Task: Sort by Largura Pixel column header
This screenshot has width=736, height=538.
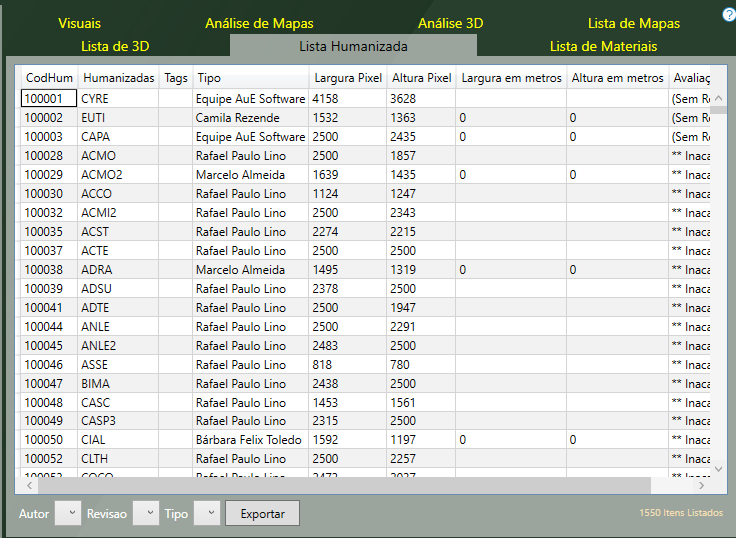Action: 347,78
